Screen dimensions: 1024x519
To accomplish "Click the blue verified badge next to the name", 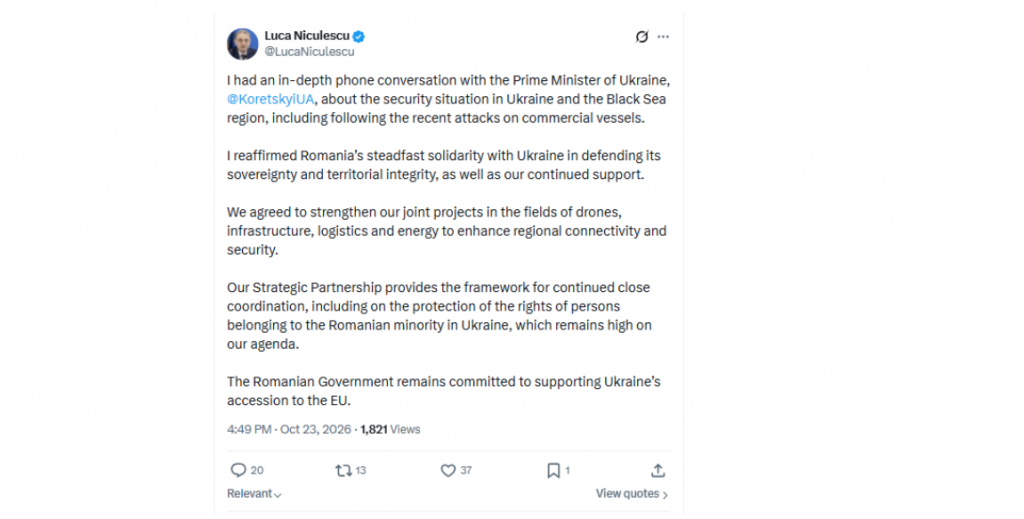I will point(359,37).
